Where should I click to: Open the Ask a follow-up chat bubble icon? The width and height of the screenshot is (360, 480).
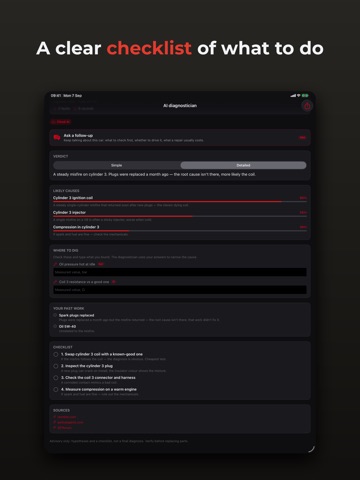[57, 137]
